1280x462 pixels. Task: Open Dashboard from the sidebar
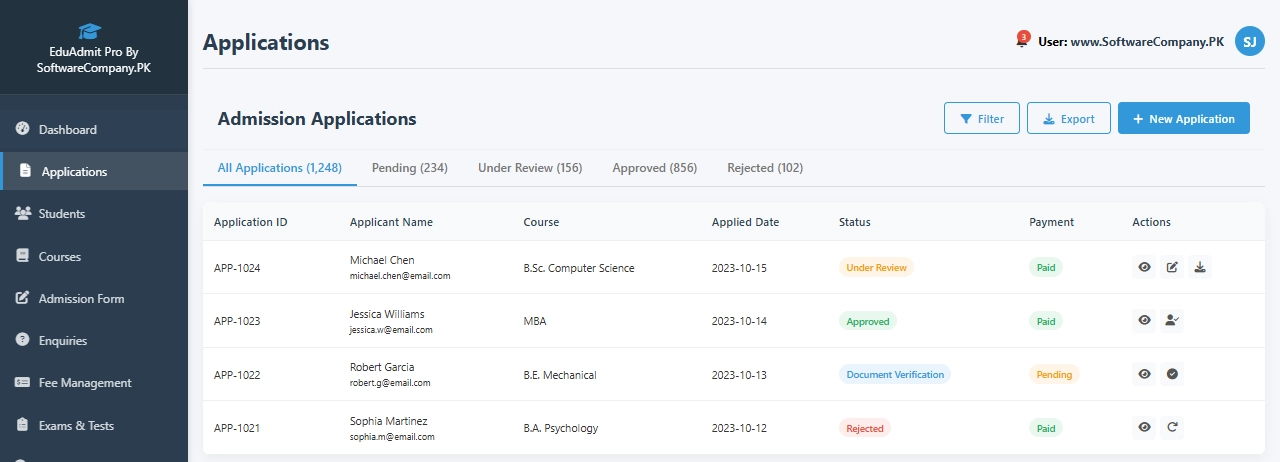[94, 129]
